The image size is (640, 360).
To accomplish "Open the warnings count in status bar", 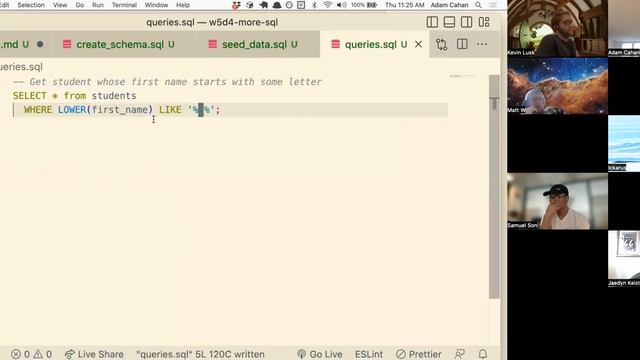I will tap(42, 354).
